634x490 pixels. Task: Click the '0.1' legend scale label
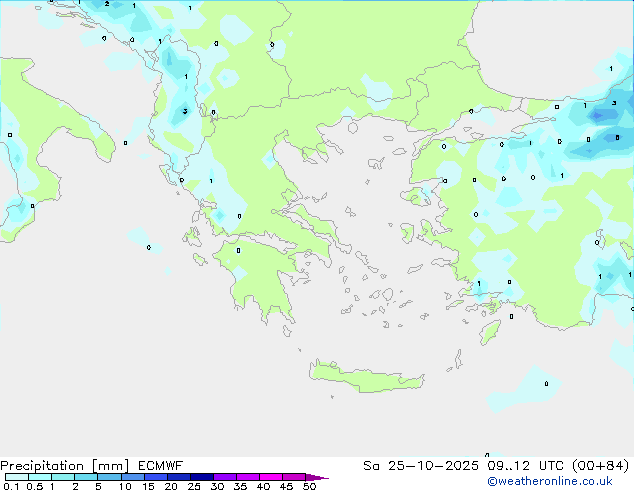tap(11, 486)
